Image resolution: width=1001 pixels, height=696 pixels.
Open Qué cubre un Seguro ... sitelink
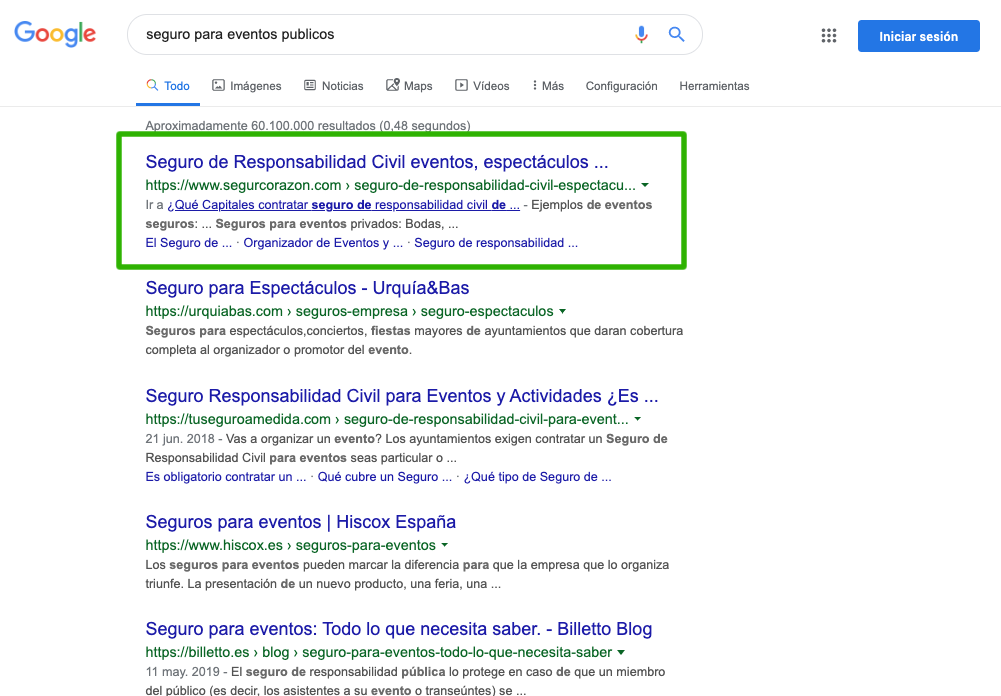click(384, 477)
